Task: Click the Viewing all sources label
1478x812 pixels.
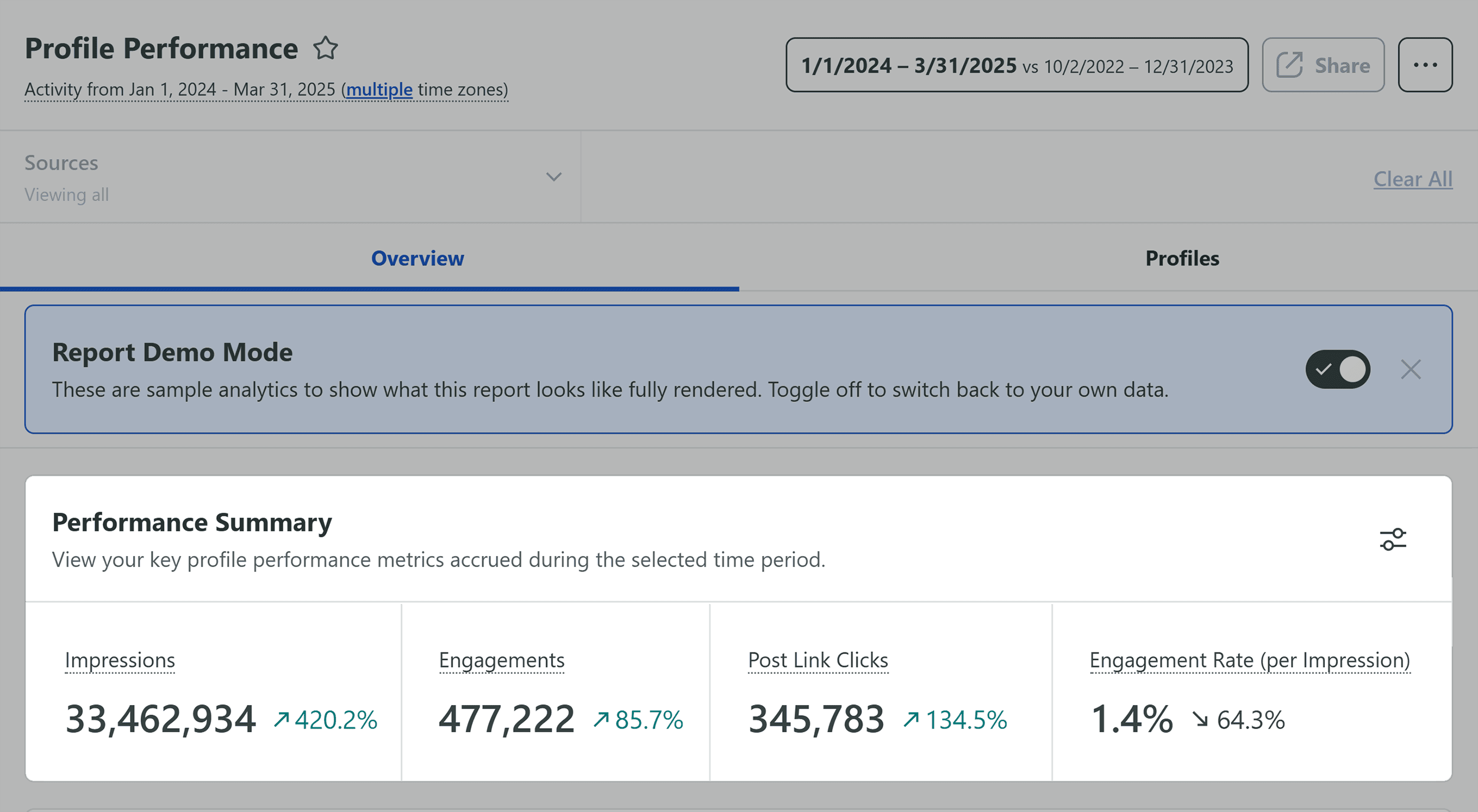Action: point(66,194)
